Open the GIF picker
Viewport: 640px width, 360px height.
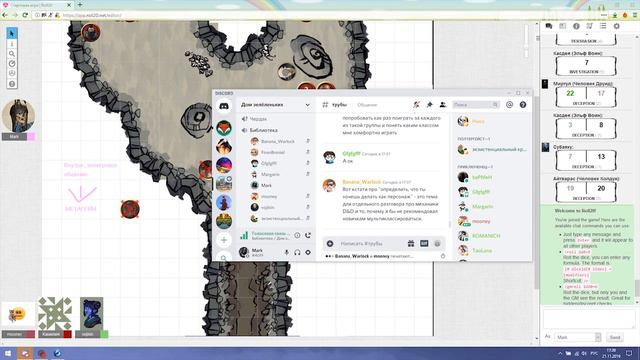[x=424, y=244]
